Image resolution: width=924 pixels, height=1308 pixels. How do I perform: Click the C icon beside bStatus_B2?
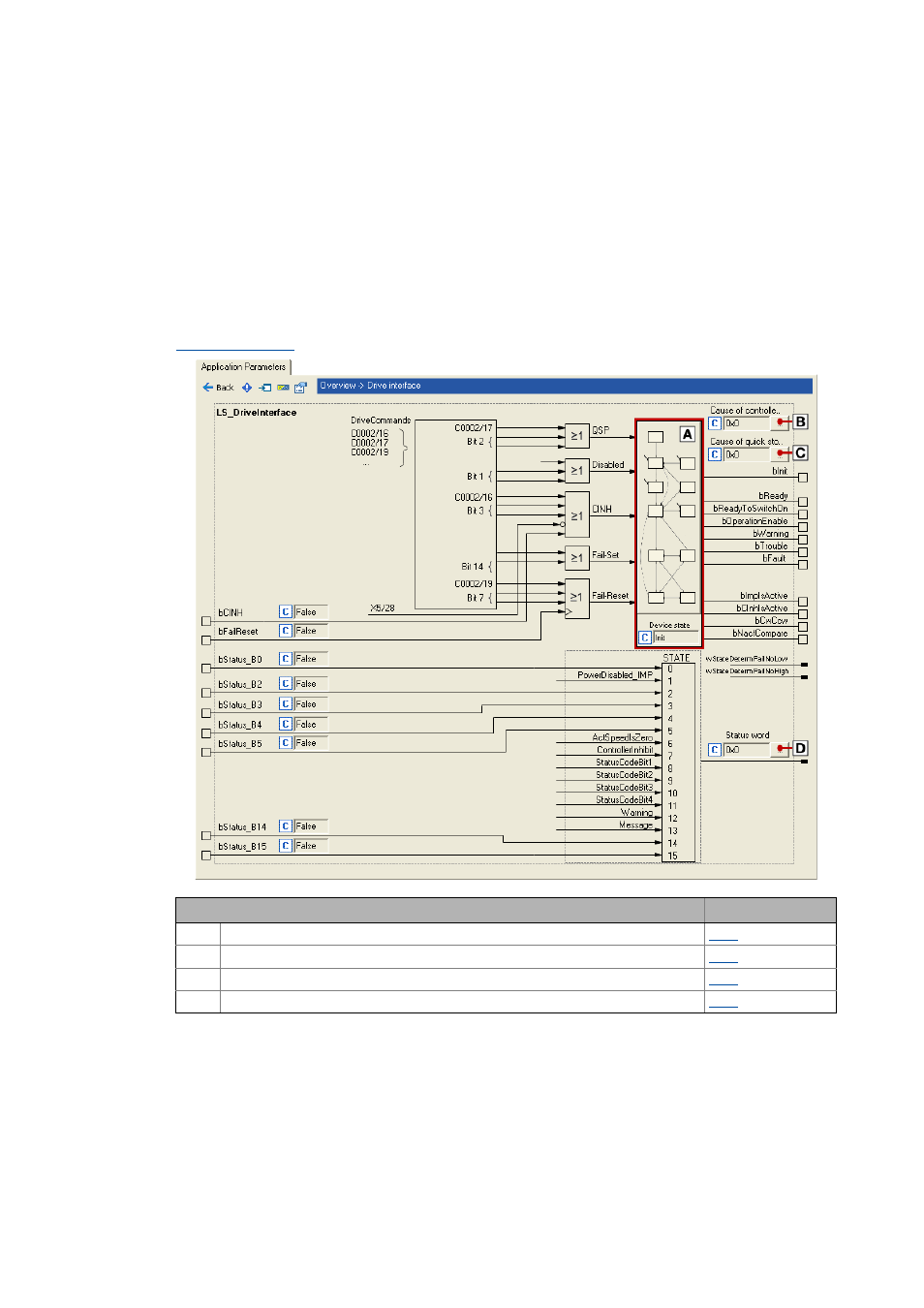[286, 684]
